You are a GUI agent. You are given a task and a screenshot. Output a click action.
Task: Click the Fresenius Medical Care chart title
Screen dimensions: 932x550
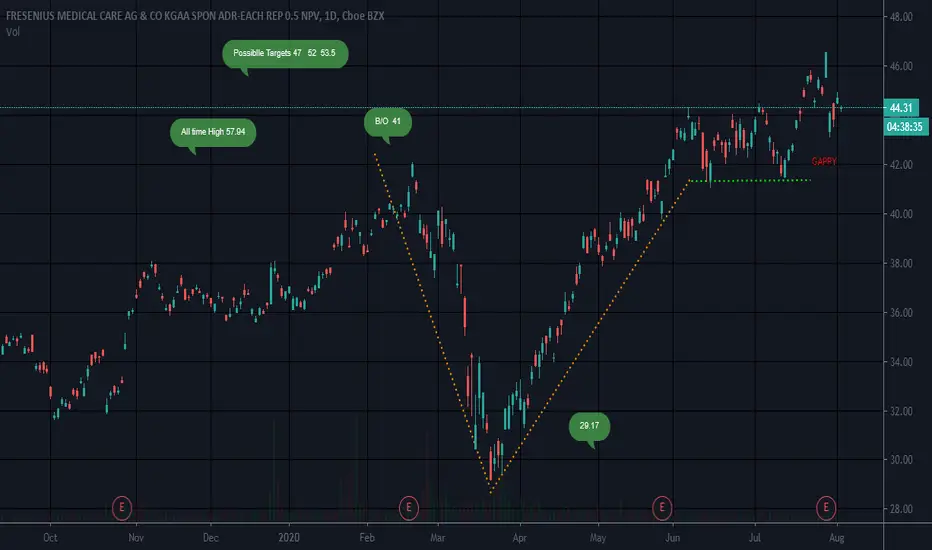tap(195, 16)
